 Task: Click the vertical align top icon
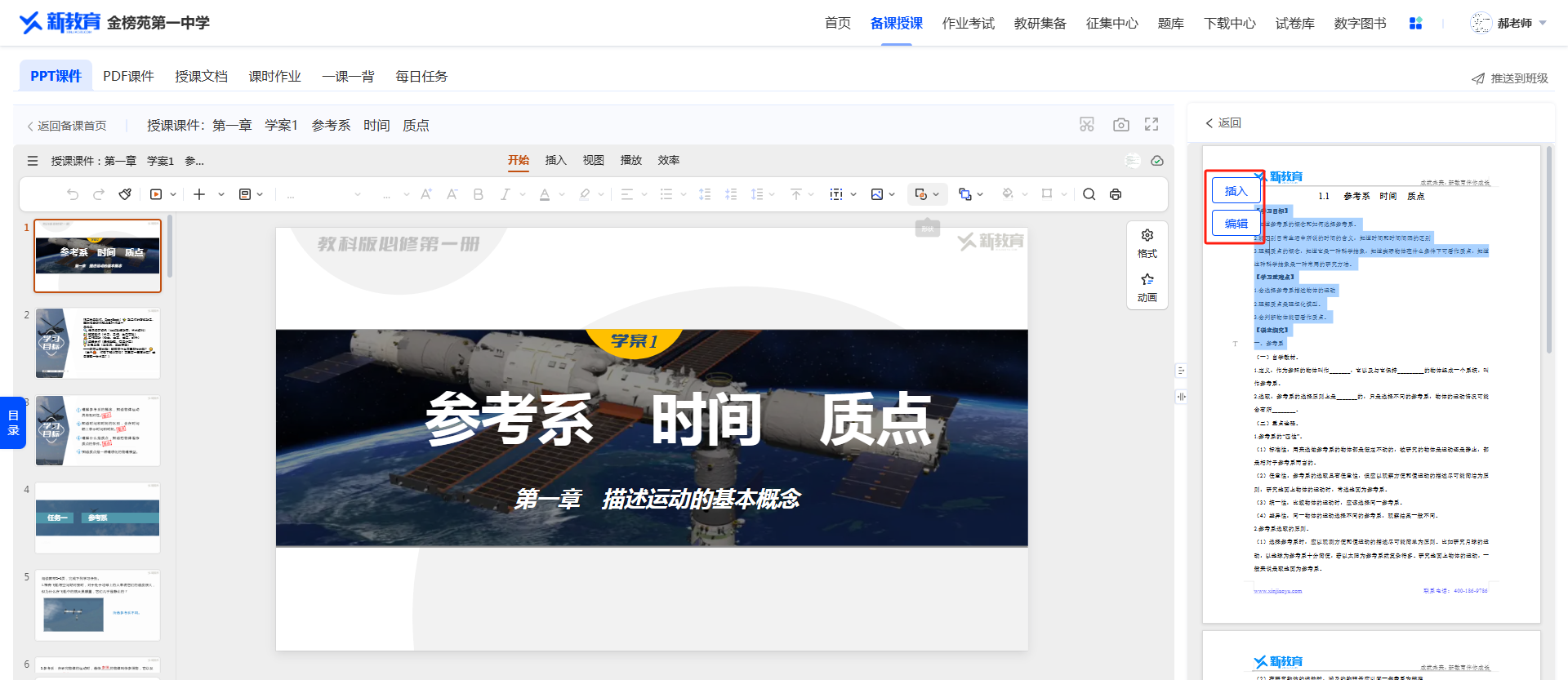click(796, 194)
